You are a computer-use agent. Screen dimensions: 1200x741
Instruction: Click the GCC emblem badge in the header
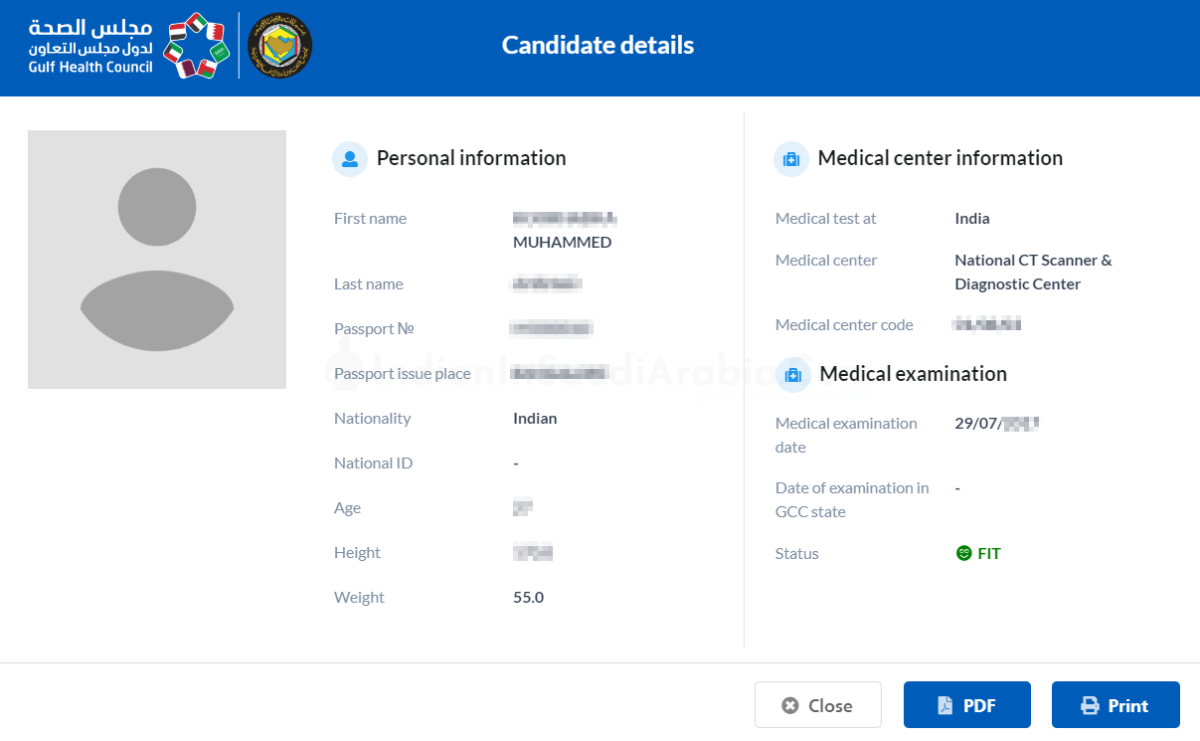(279, 45)
